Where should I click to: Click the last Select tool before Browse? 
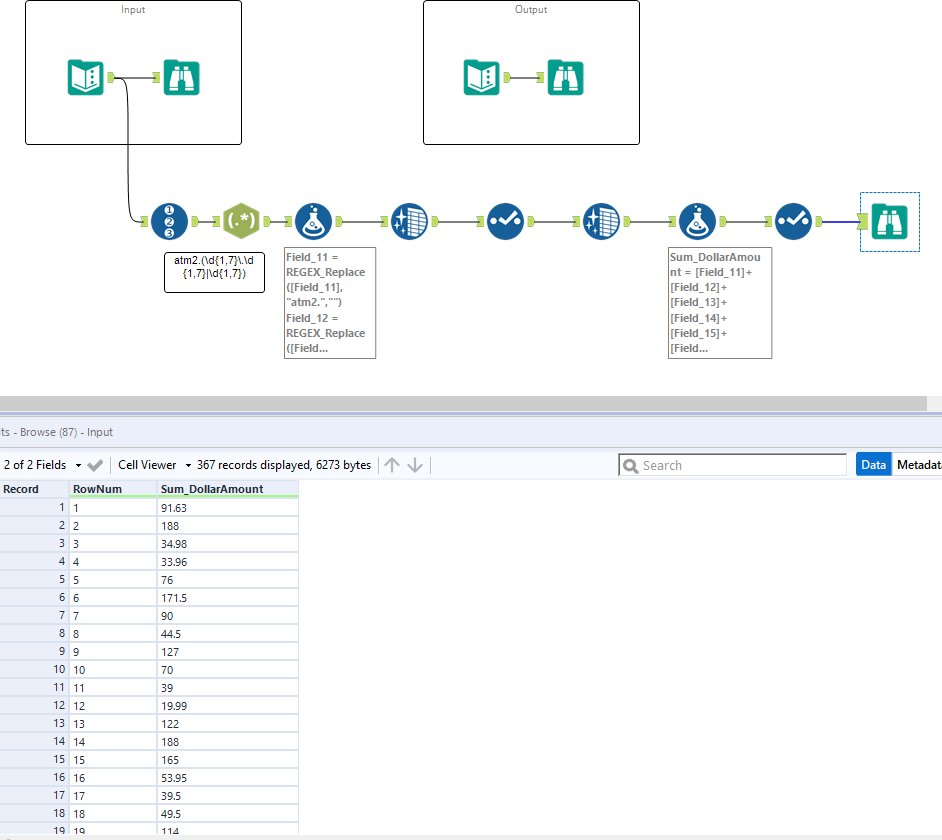(793, 221)
